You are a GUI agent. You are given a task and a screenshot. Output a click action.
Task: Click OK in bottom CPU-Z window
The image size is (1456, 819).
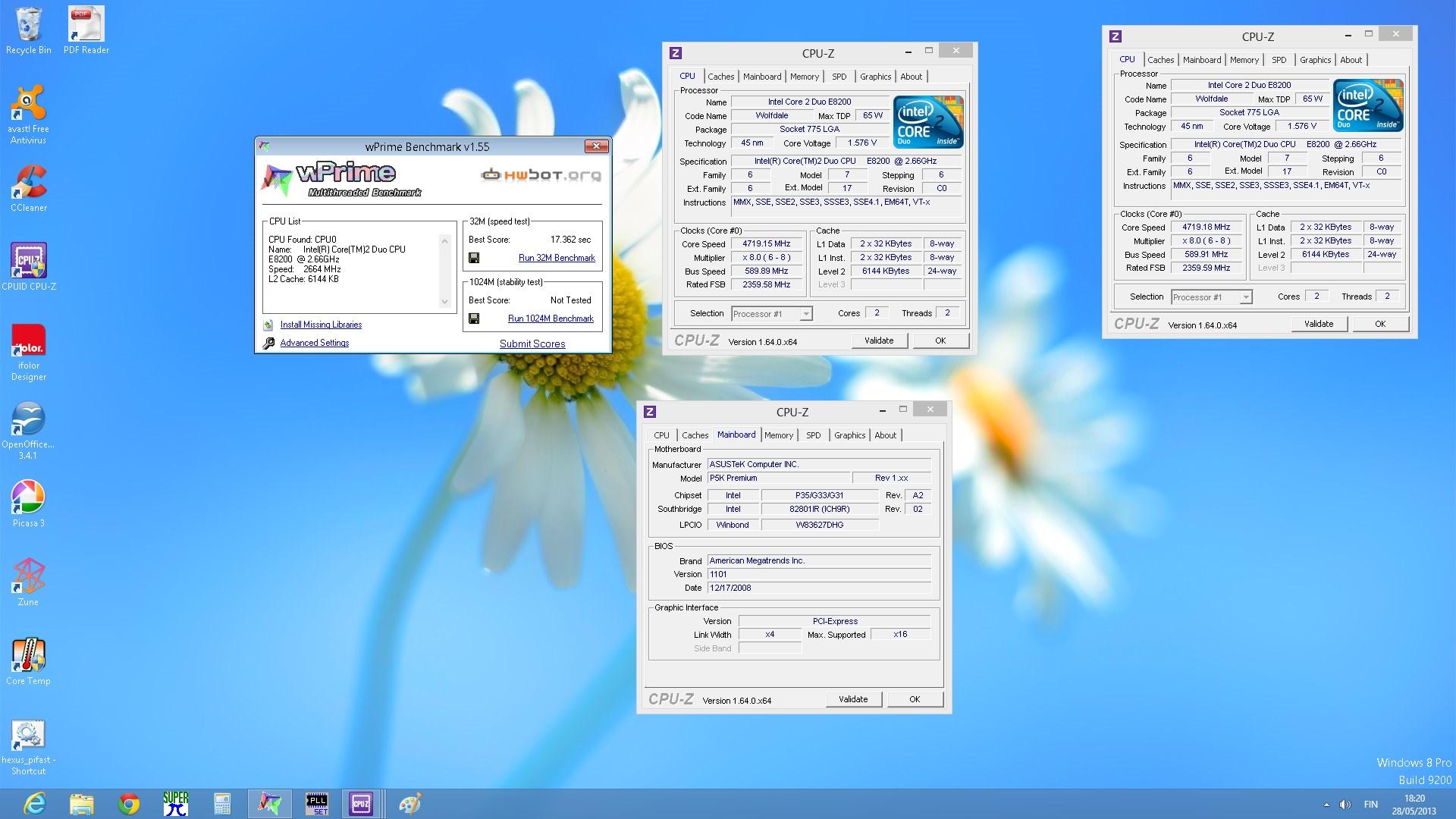915,699
